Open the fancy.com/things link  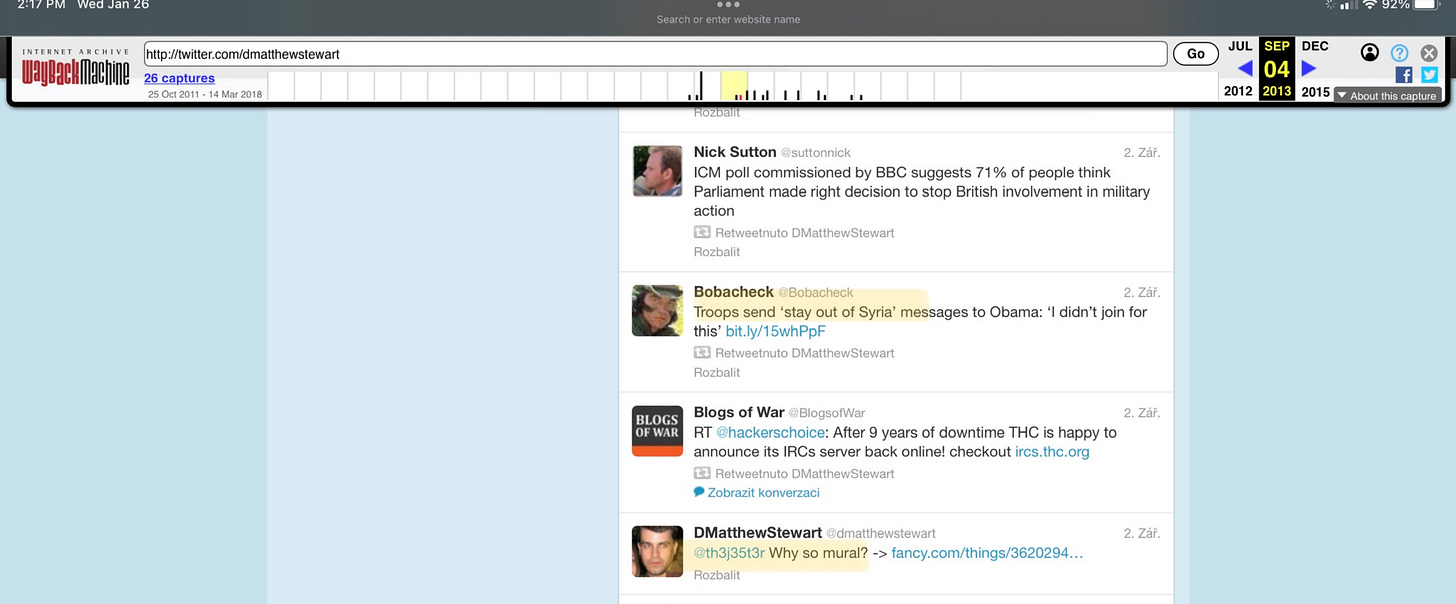click(x=987, y=553)
